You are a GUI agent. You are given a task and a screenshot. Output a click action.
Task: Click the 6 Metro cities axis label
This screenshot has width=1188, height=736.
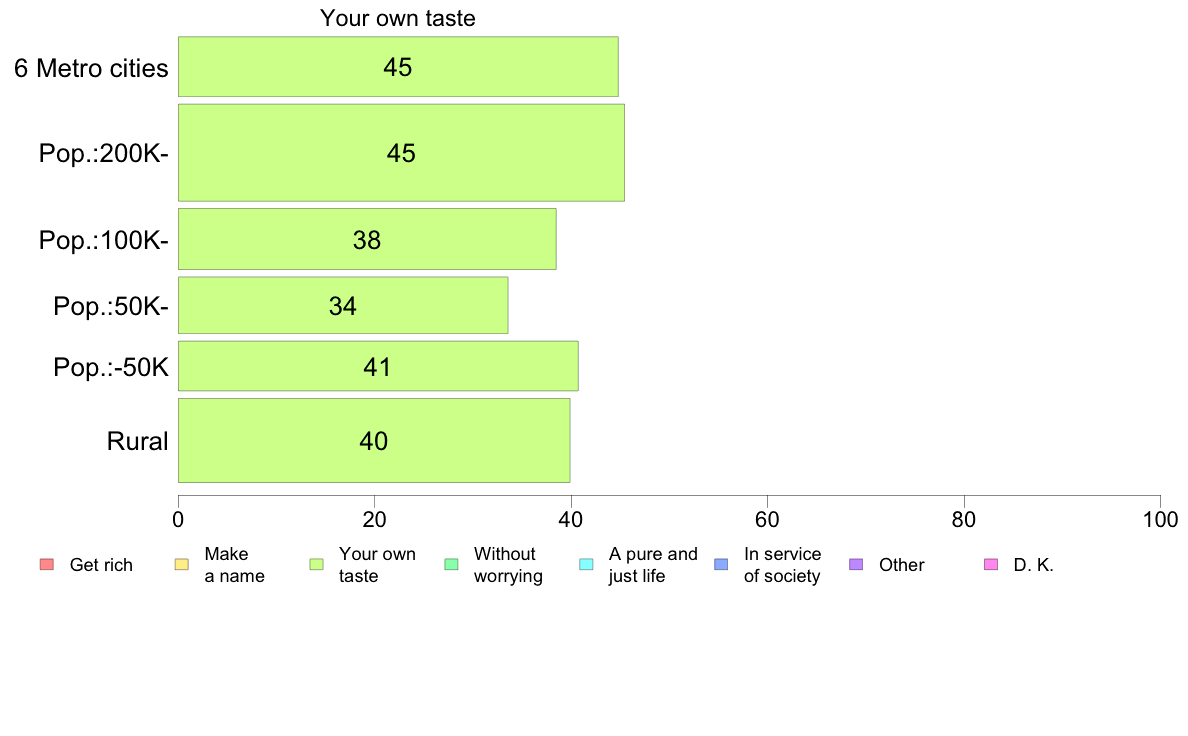(x=91, y=68)
